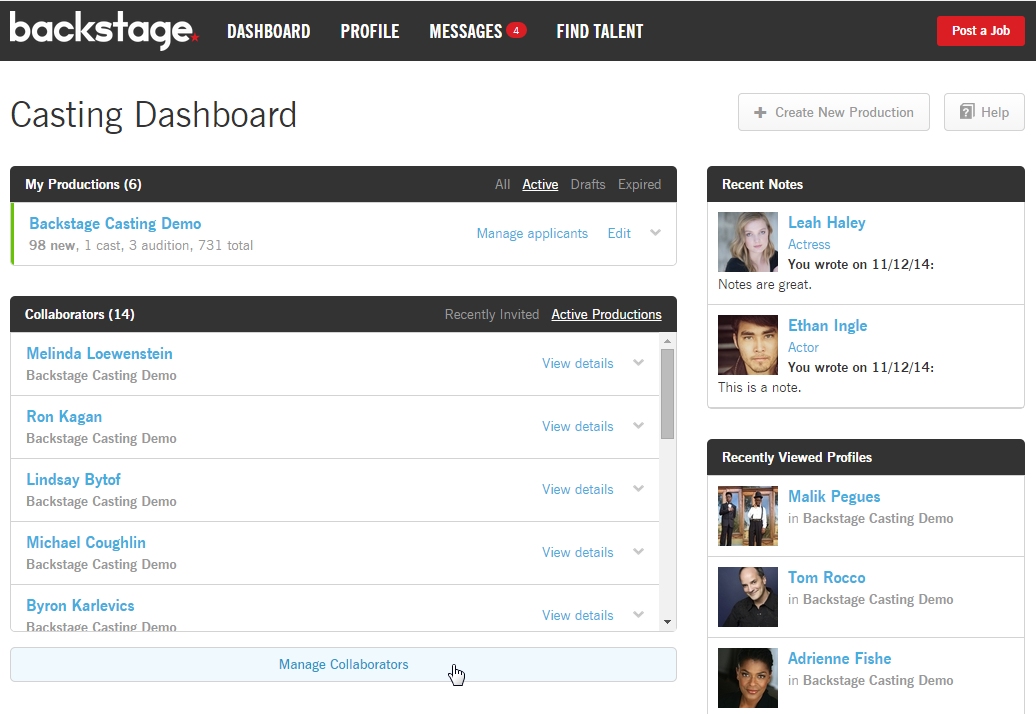Expand Michael Coughlin's options chevron
1036x714 pixels.
638,552
